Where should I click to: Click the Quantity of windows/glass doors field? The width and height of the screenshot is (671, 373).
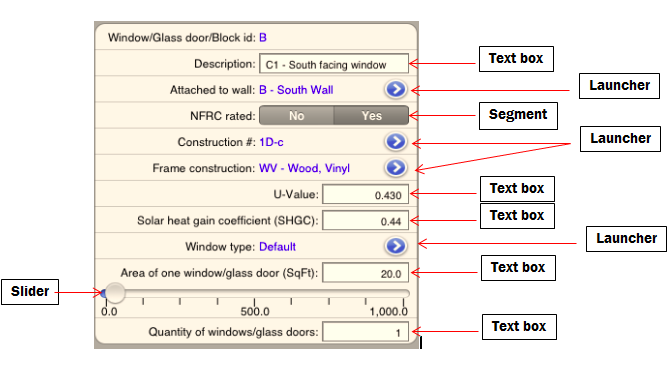click(365, 332)
